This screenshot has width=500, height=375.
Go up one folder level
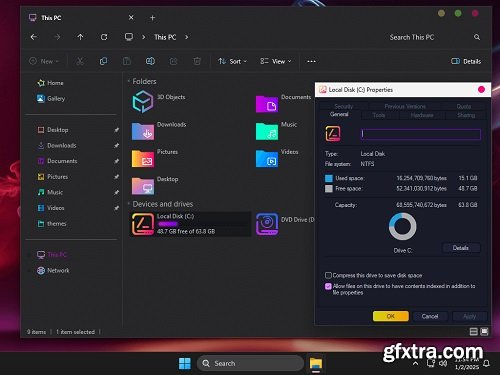80,37
